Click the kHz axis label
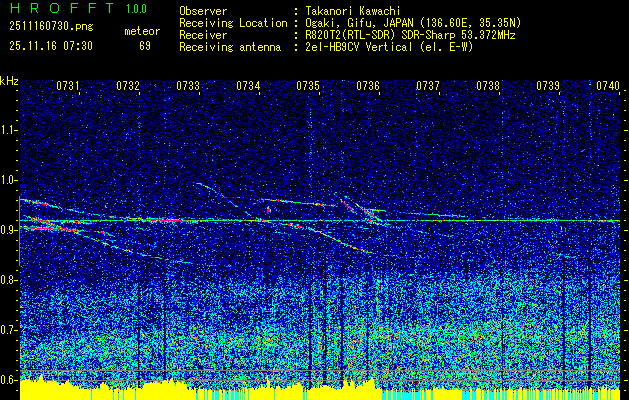 (9, 81)
